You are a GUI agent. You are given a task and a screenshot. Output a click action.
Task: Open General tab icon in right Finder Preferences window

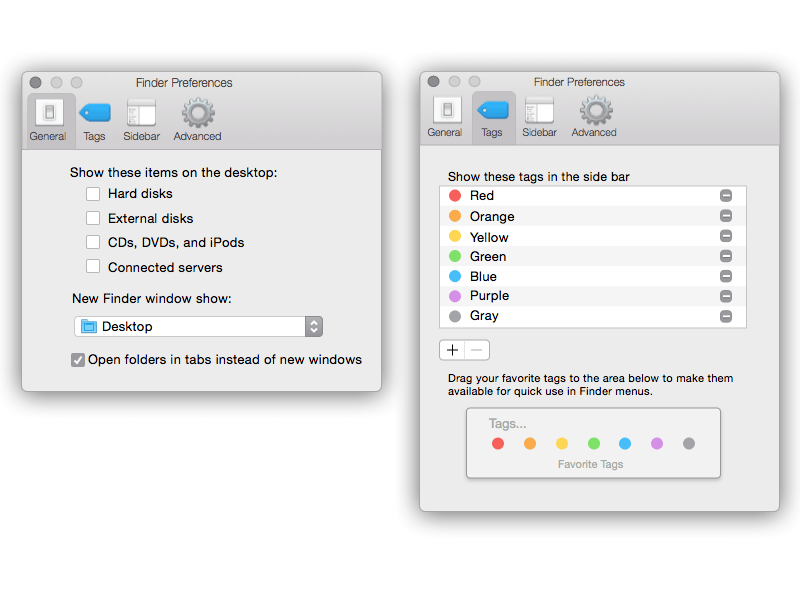[447, 109]
